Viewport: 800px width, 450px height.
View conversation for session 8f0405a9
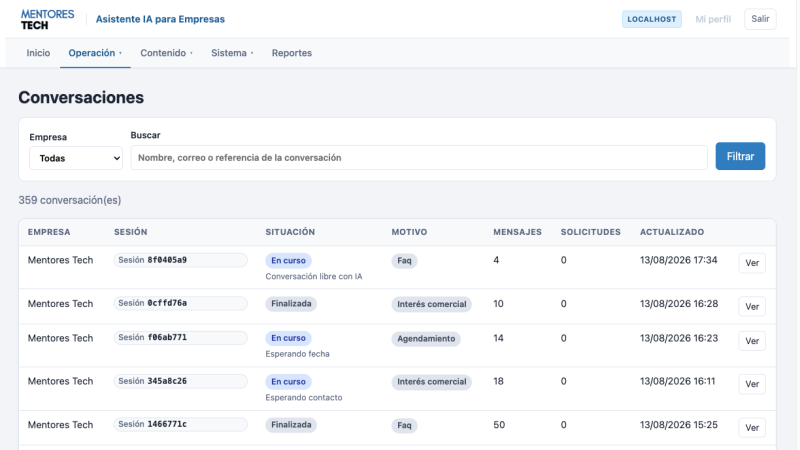pyautogui.click(x=752, y=263)
